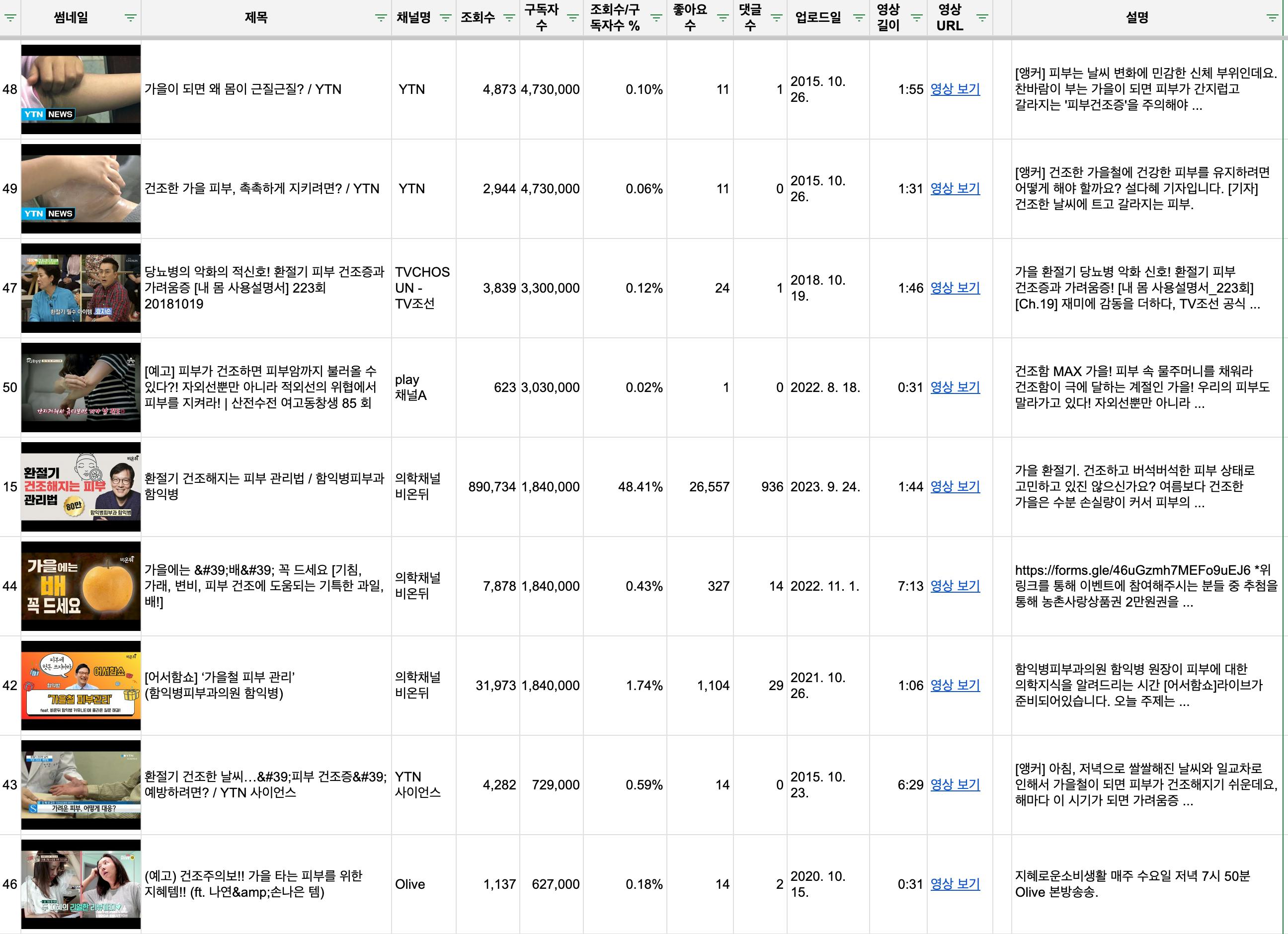Image resolution: width=1288 pixels, height=934 pixels.
Task: Click the 좋아요수 column filter icon
Action: tap(723, 17)
